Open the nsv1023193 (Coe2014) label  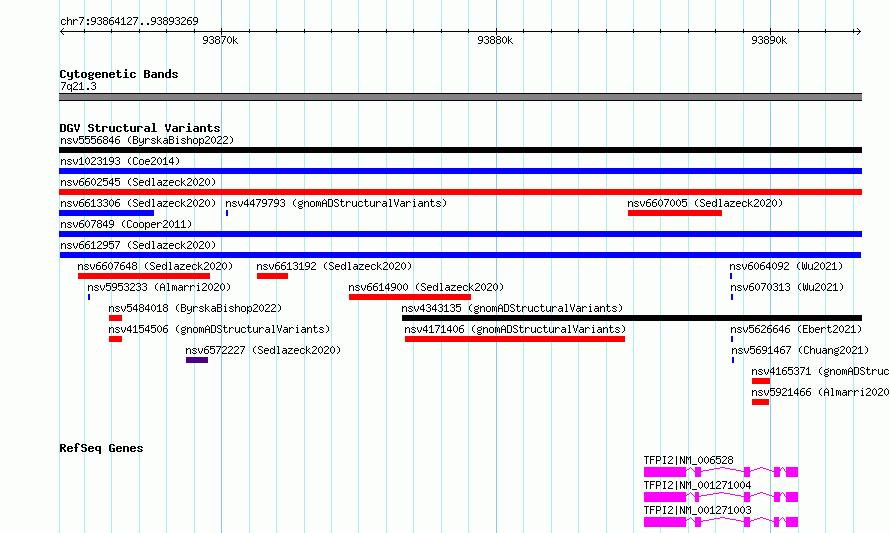[120, 161]
